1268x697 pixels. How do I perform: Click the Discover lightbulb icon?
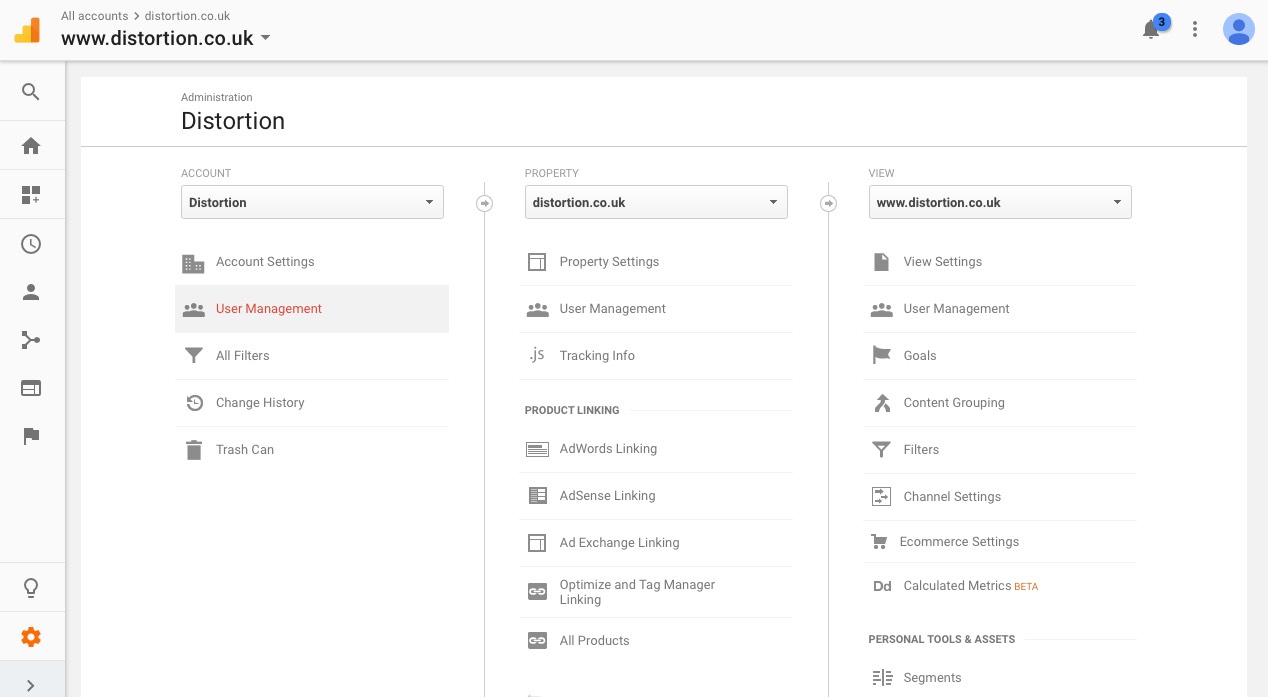tap(31, 588)
